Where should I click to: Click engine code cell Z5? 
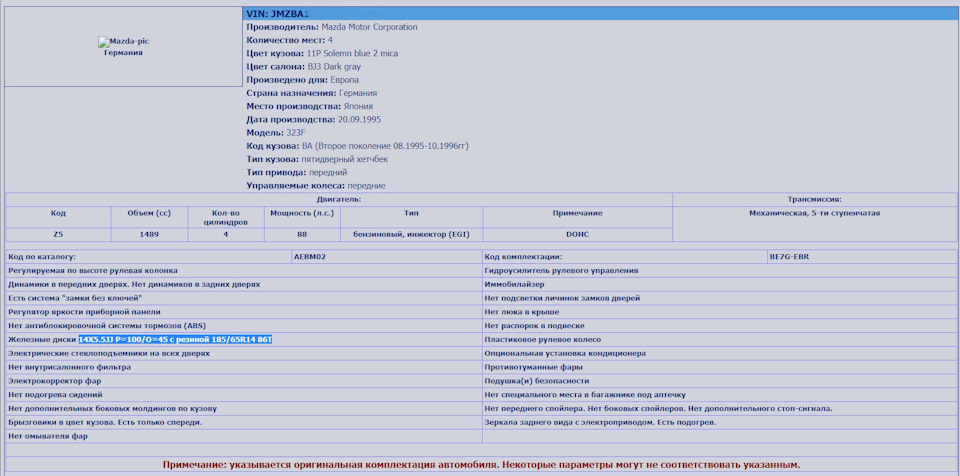click(58, 235)
